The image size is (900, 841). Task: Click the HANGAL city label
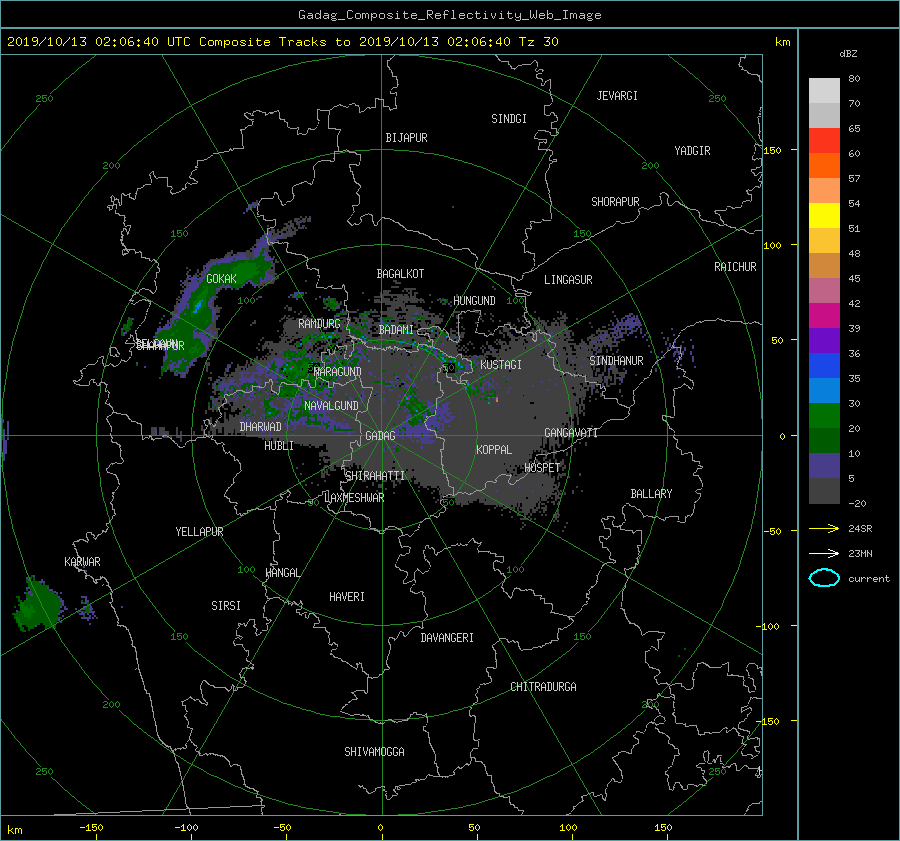click(x=283, y=573)
